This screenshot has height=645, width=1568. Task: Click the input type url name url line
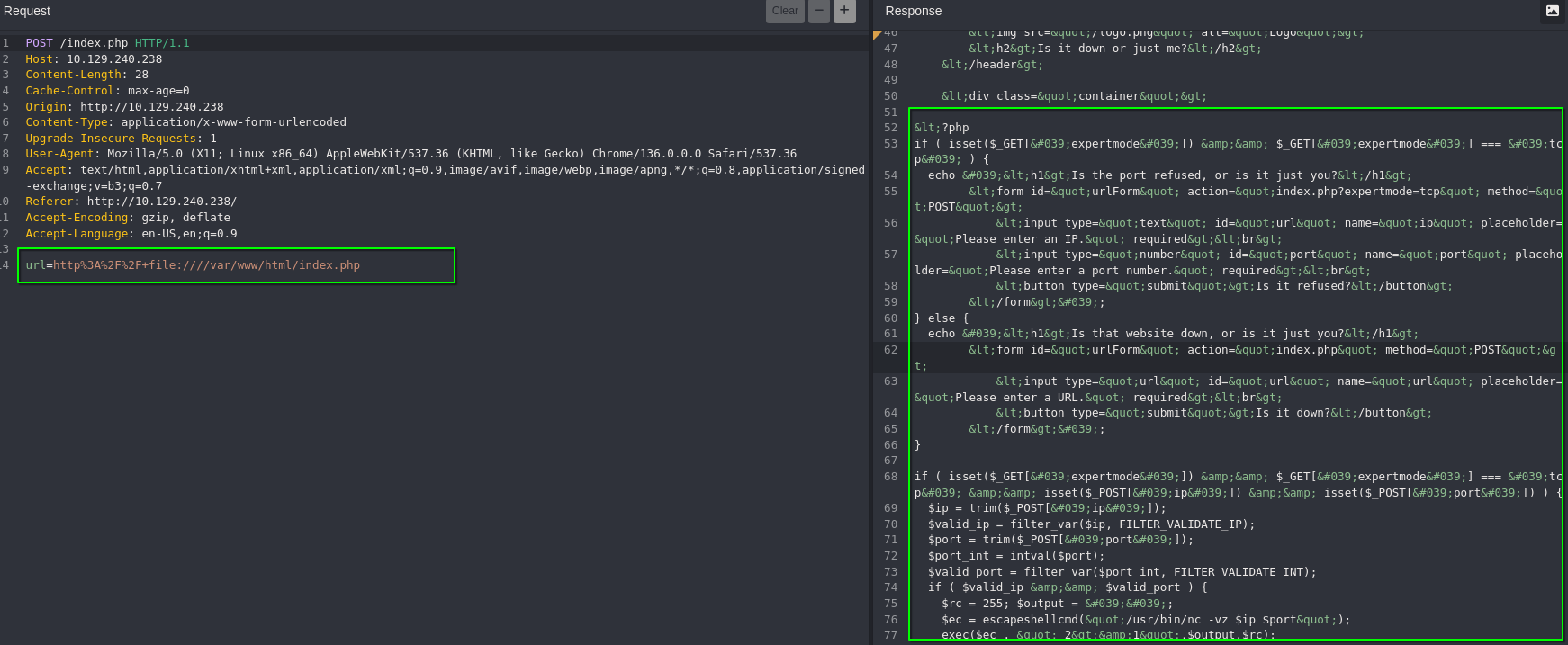click(x=1239, y=390)
